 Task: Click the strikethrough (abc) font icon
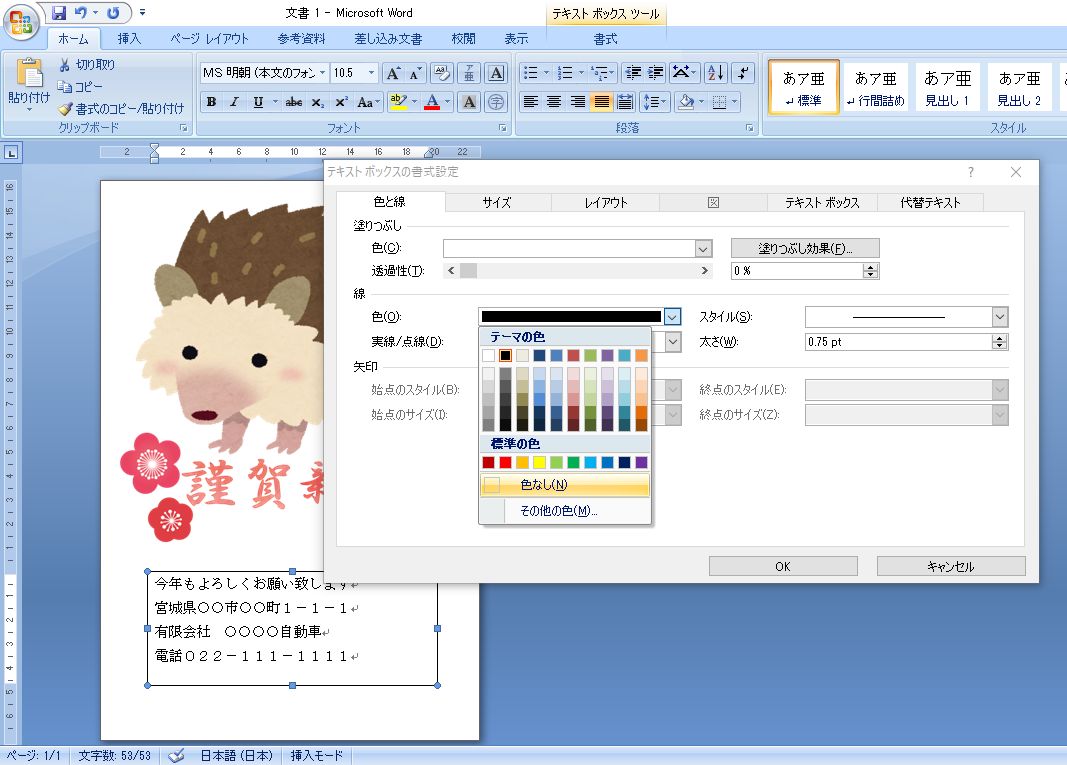pos(294,102)
